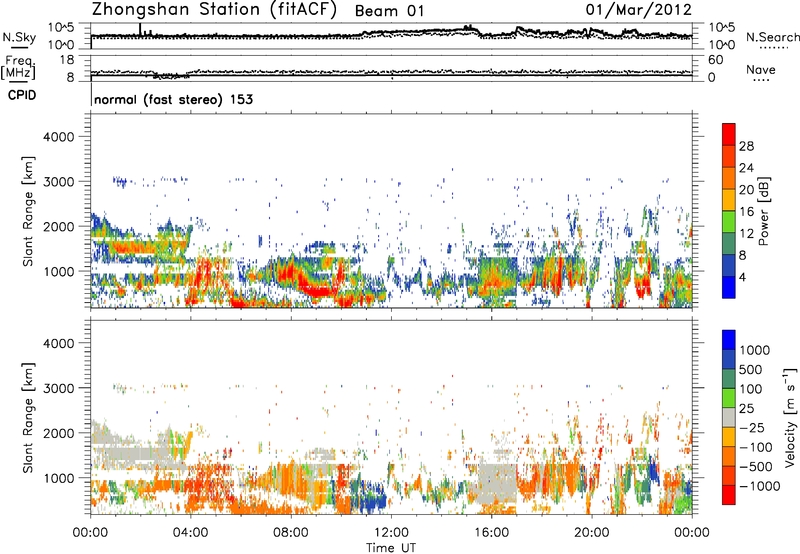Click the 01/Mar/2012 date text
Screen dimensions: 800x554
639,10
